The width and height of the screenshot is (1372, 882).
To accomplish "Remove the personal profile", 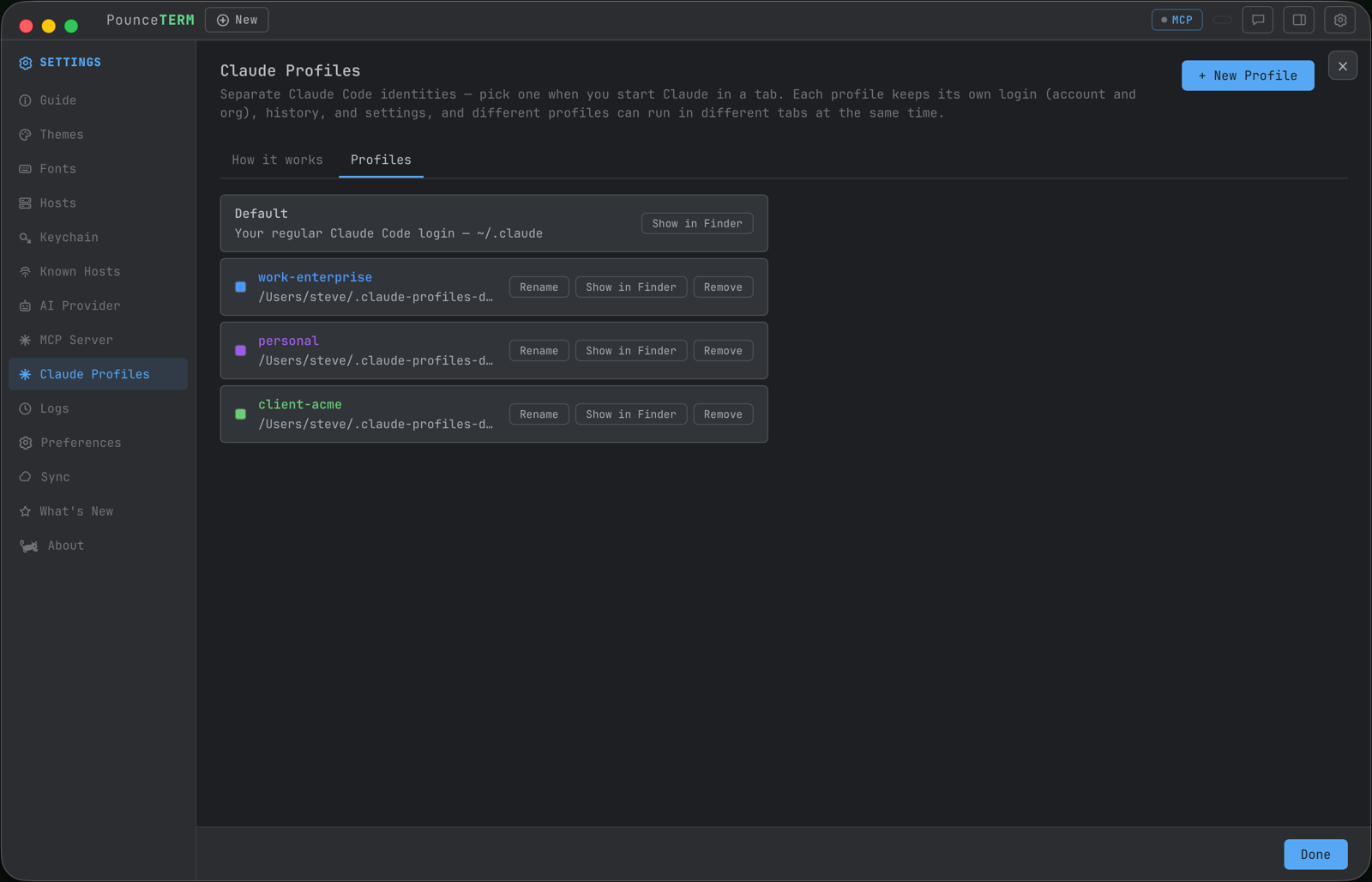I will (x=723, y=351).
